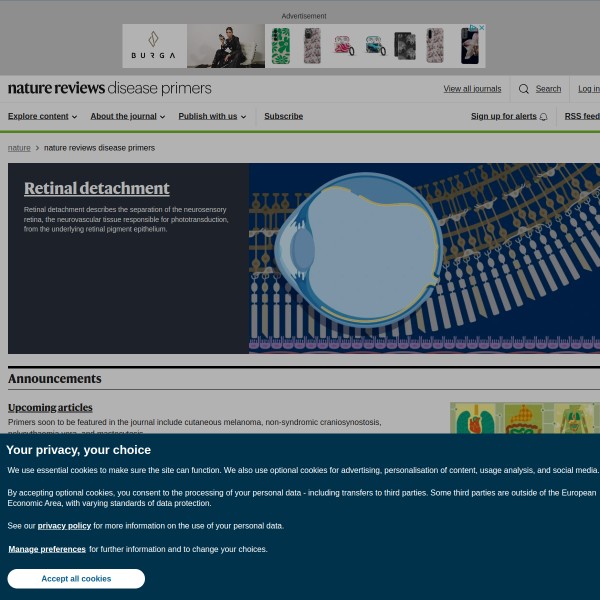
Task: Click the retinal detachment eye illustration
Action: 424,258
